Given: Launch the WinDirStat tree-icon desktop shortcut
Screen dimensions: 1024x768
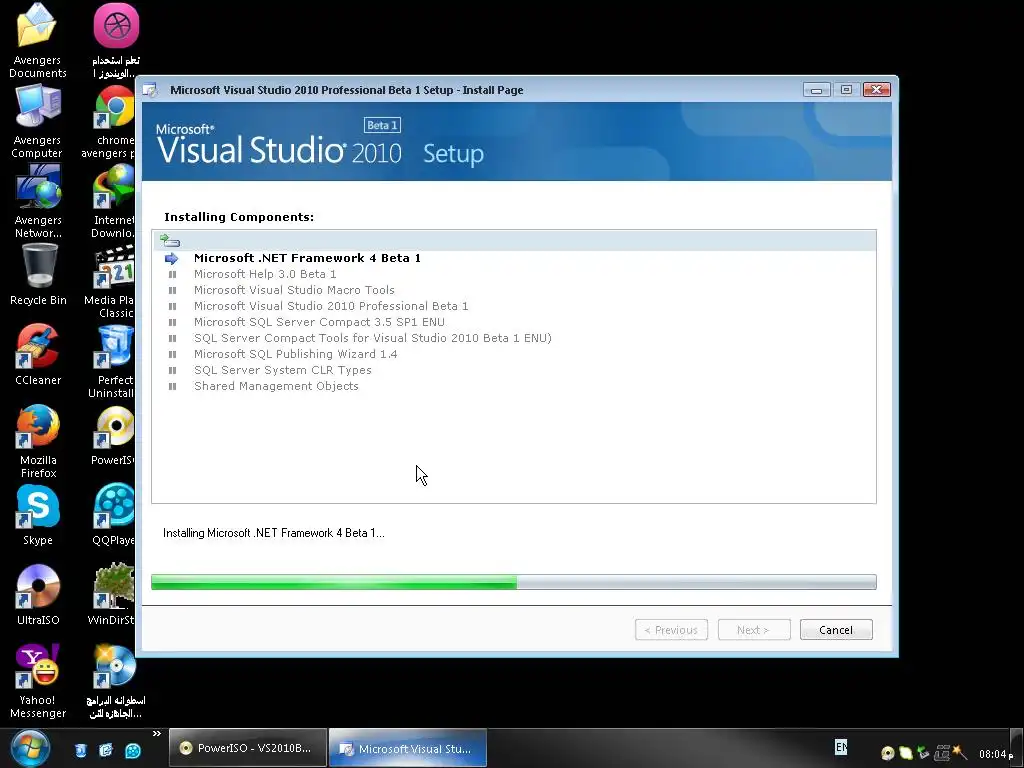Looking at the screenshot, I should [x=112, y=594].
